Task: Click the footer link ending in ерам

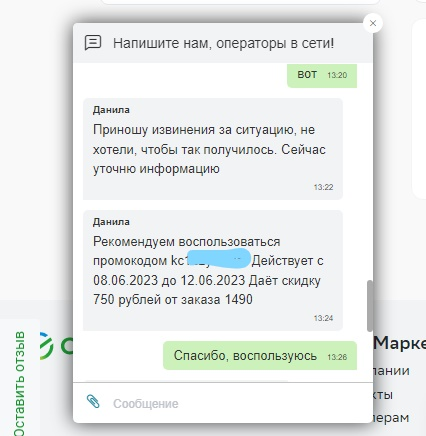Action: coord(391,417)
